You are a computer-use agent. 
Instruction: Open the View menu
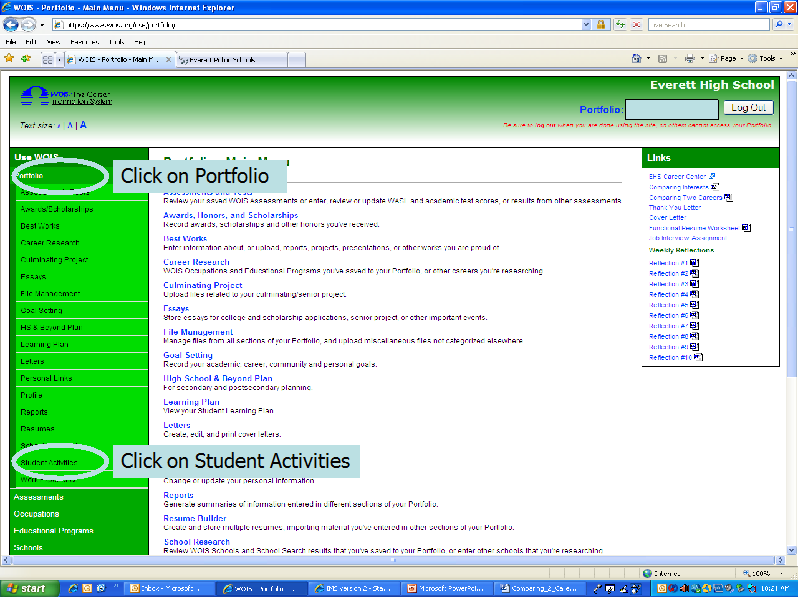point(53,42)
